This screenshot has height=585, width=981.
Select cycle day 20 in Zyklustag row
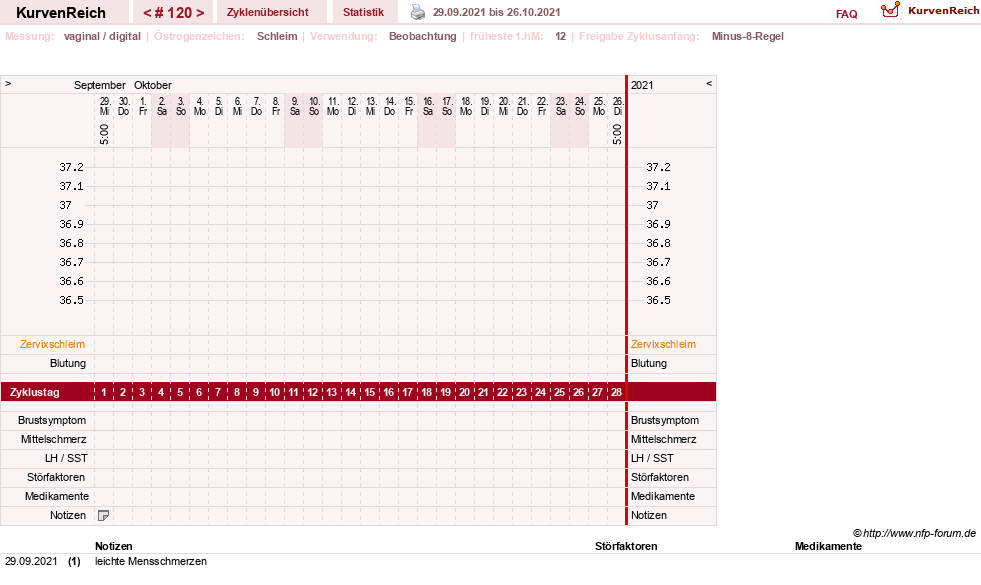[x=464, y=392]
